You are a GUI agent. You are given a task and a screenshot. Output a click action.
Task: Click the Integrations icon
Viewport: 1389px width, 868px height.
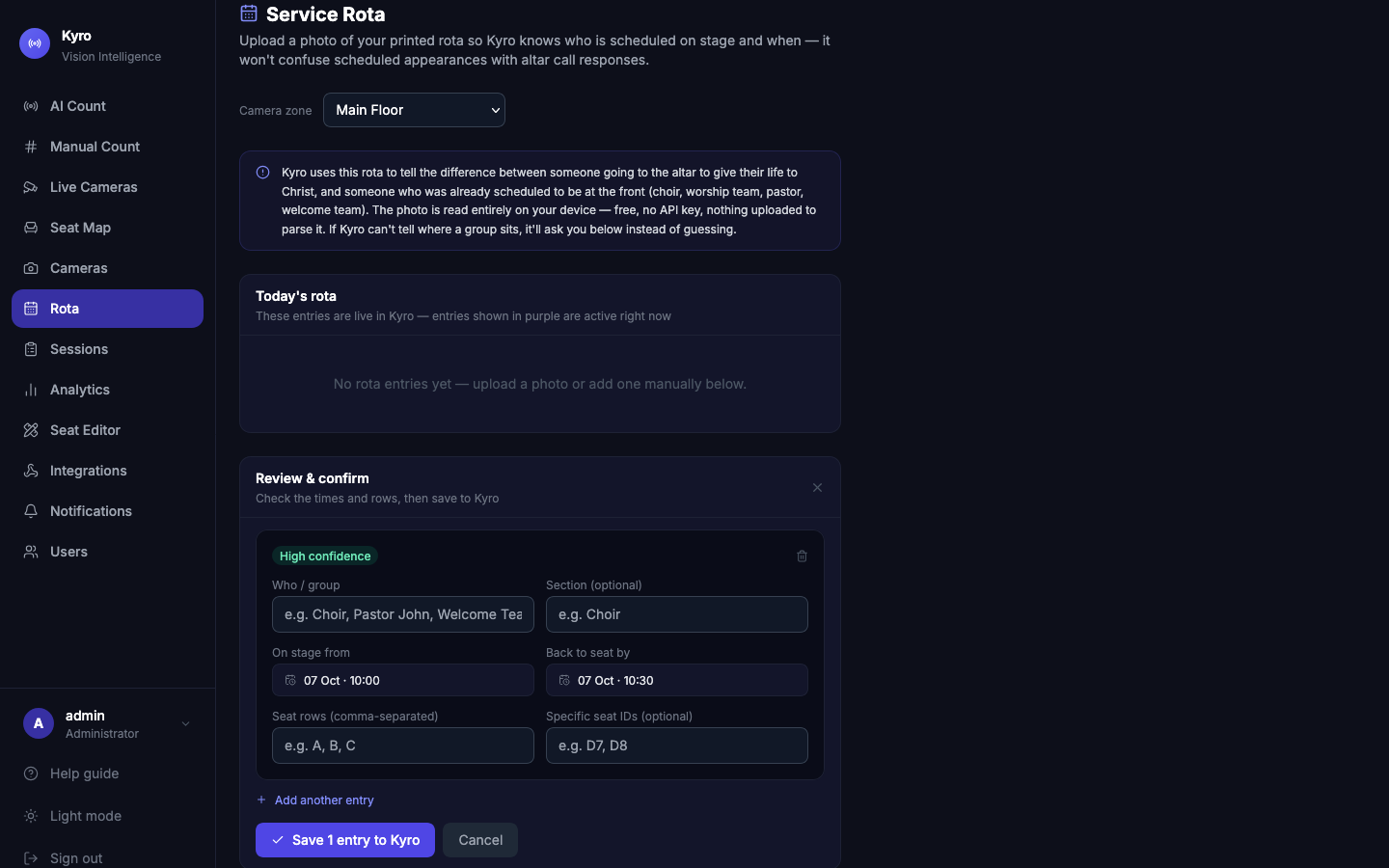(31, 471)
